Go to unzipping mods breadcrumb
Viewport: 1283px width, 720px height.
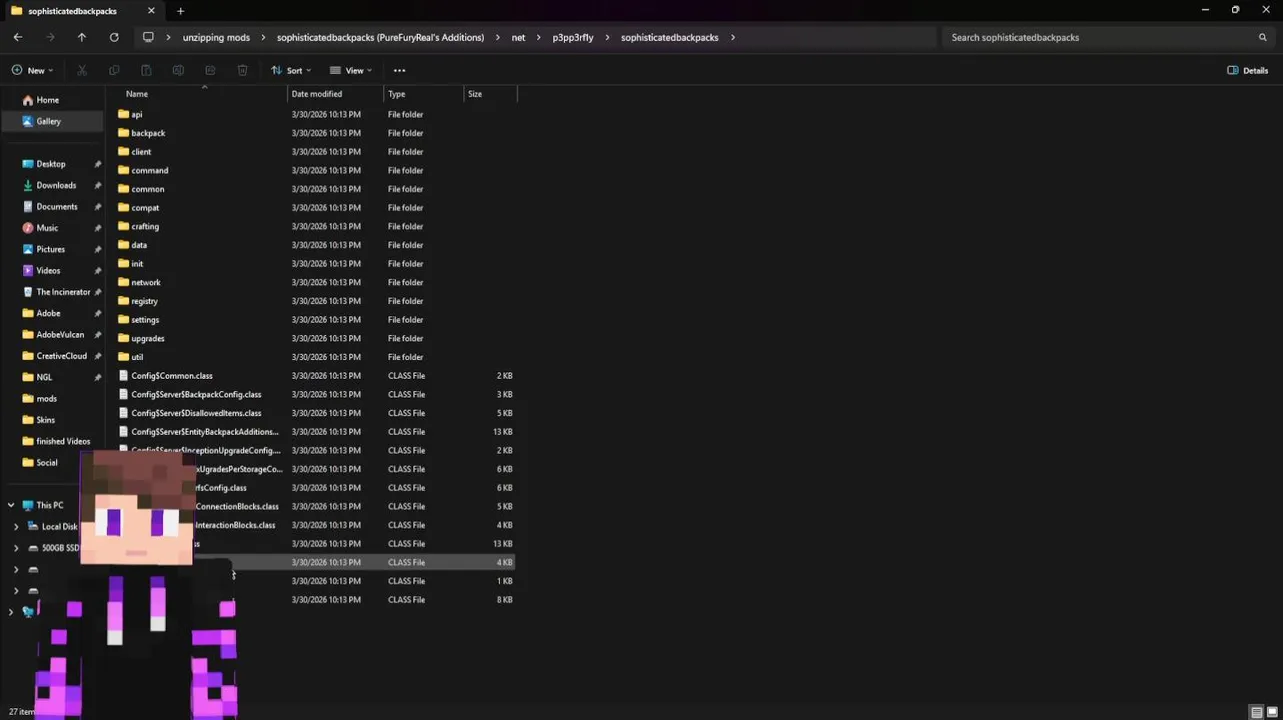[216, 37]
